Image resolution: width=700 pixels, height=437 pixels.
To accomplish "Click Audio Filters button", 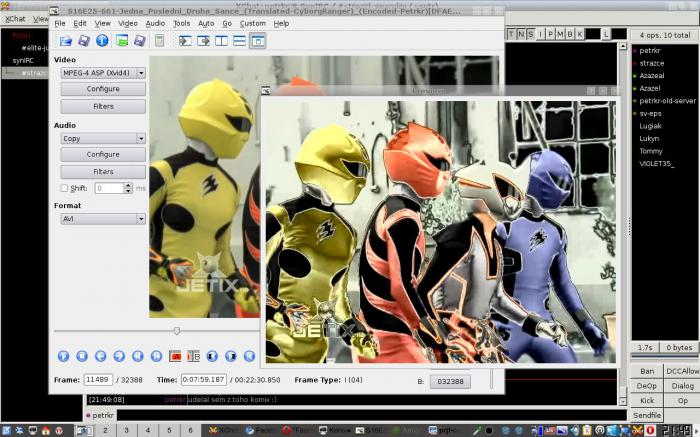I will point(103,172).
